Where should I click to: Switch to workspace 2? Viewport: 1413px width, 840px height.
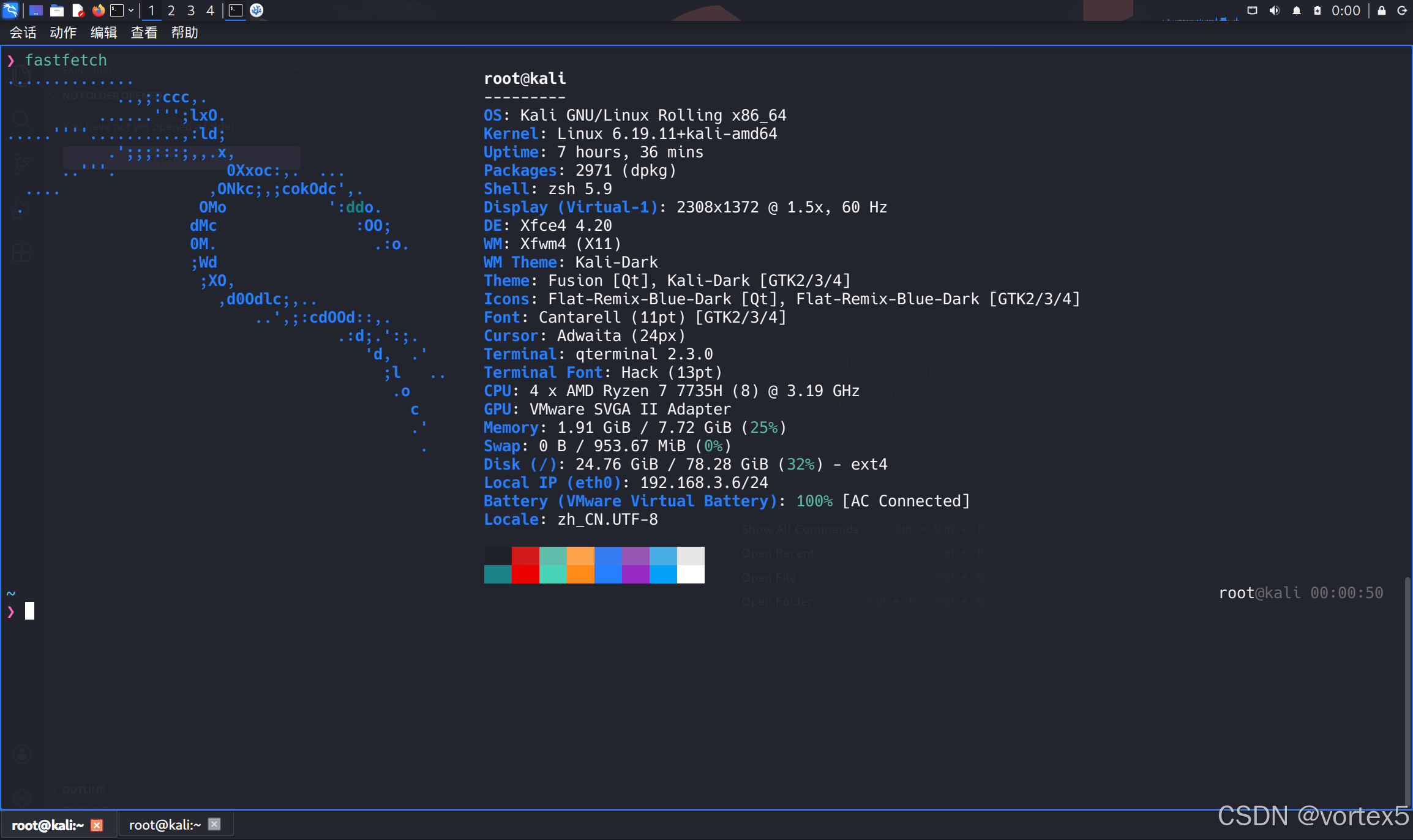(171, 10)
